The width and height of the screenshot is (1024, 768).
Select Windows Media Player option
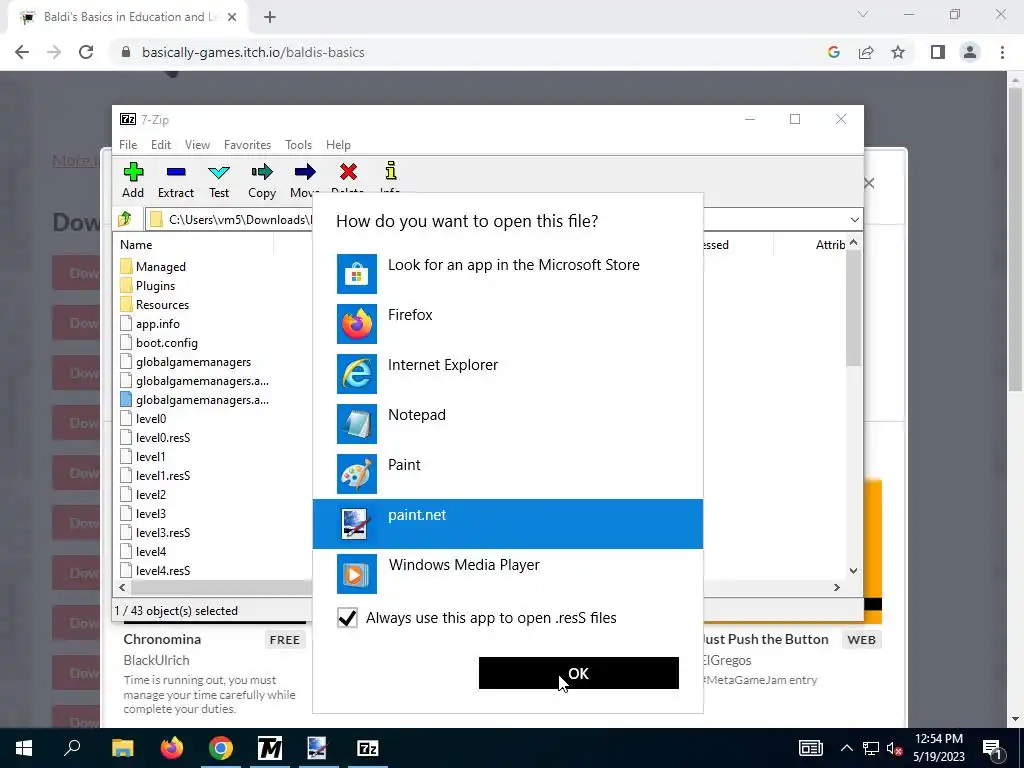point(508,574)
